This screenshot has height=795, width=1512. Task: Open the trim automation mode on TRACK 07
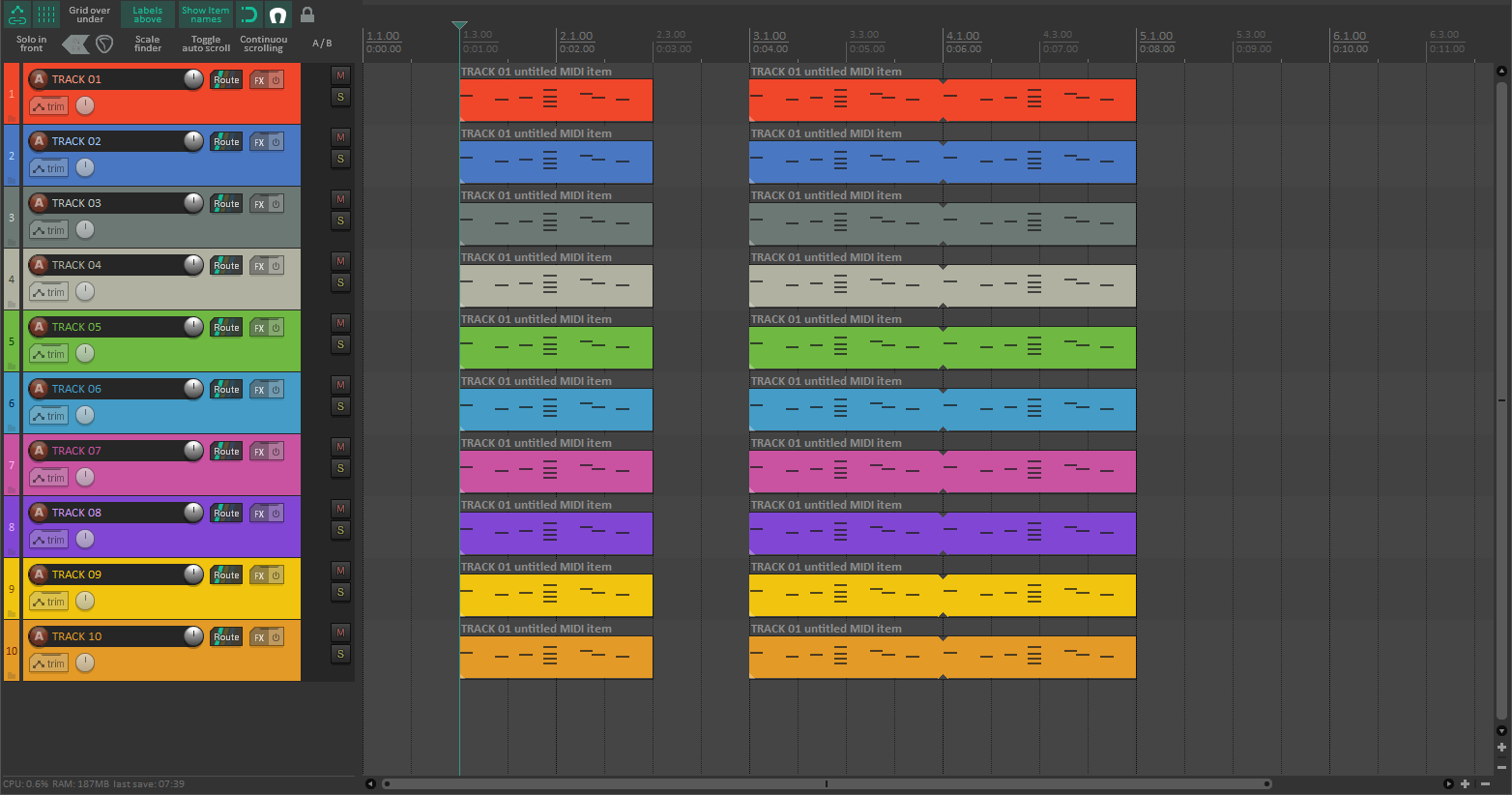pyautogui.click(x=49, y=478)
